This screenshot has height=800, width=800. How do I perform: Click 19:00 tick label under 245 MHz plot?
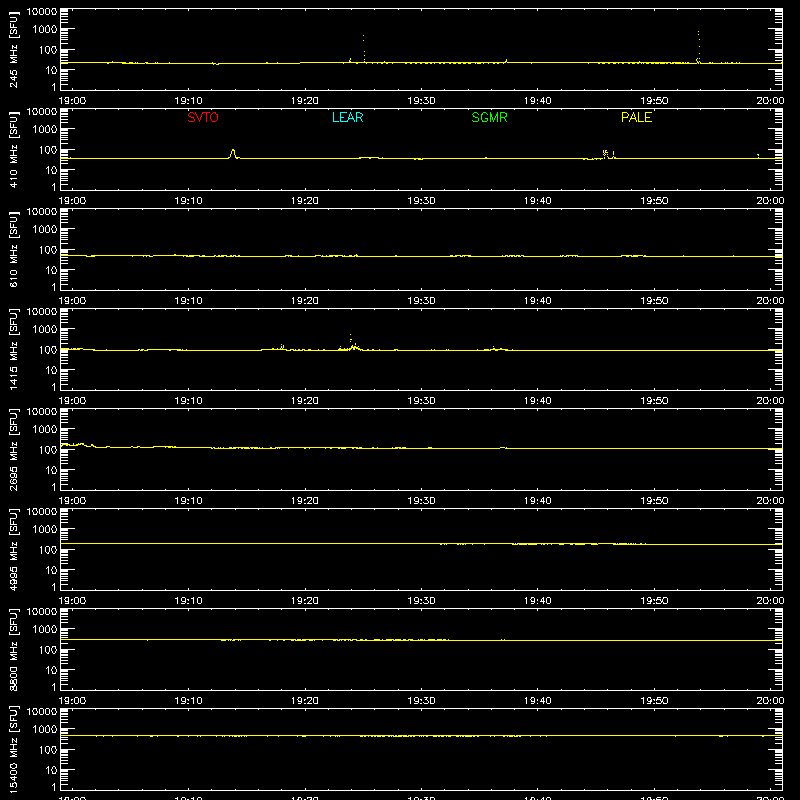point(72,101)
